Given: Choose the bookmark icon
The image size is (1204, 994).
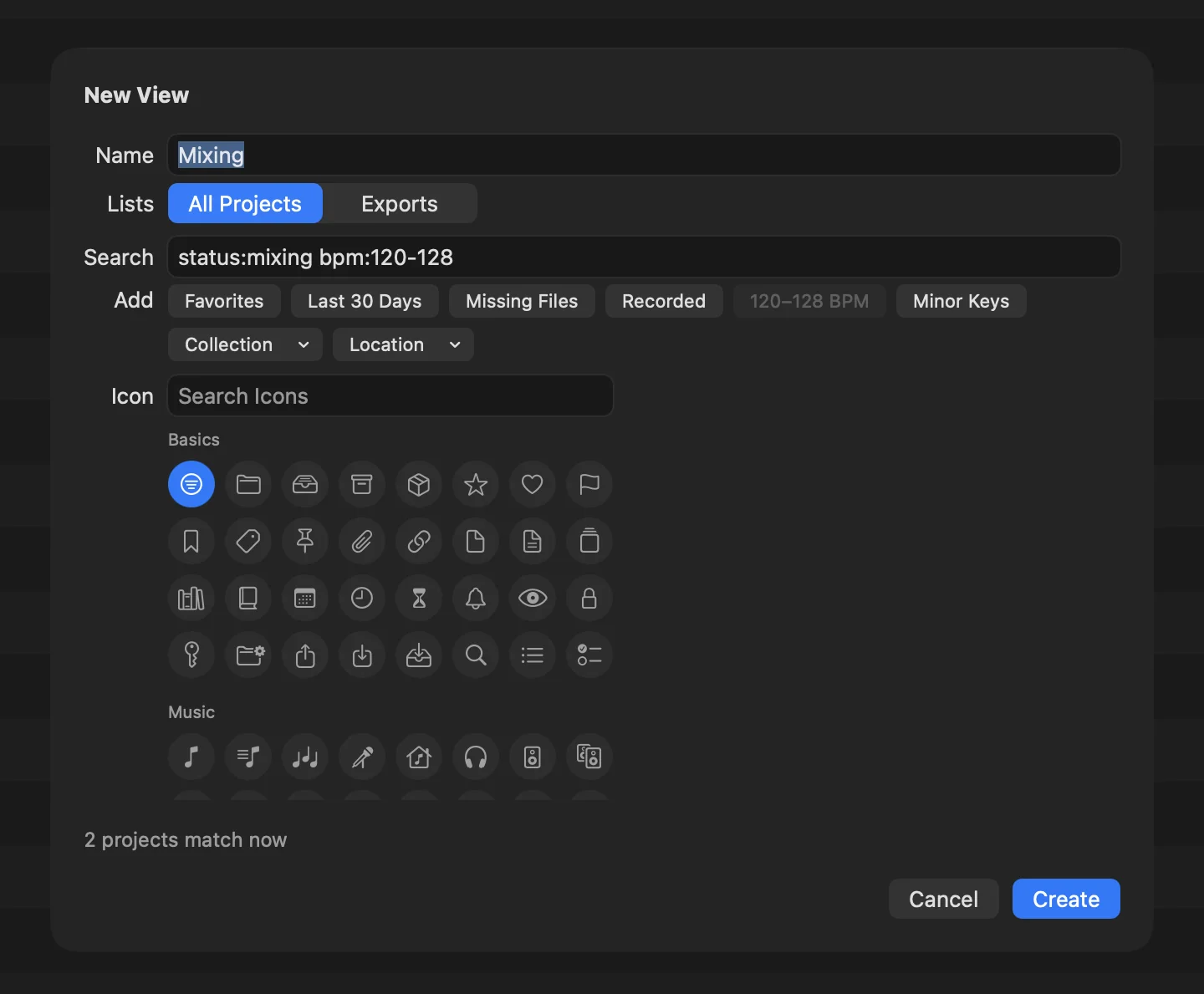Looking at the screenshot, I should [x=191, y=541].
